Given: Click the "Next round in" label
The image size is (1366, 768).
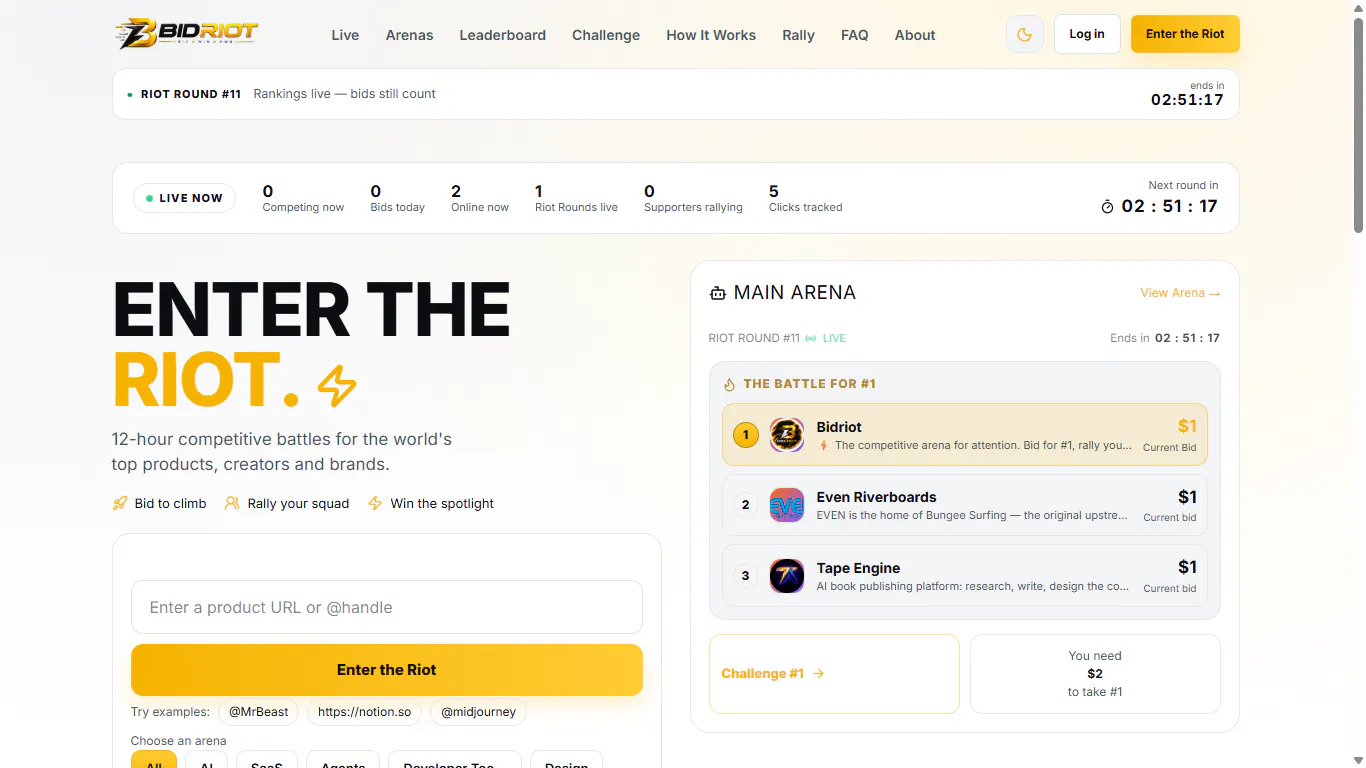Looking at the screenshot, I should tap(1183, 185).
